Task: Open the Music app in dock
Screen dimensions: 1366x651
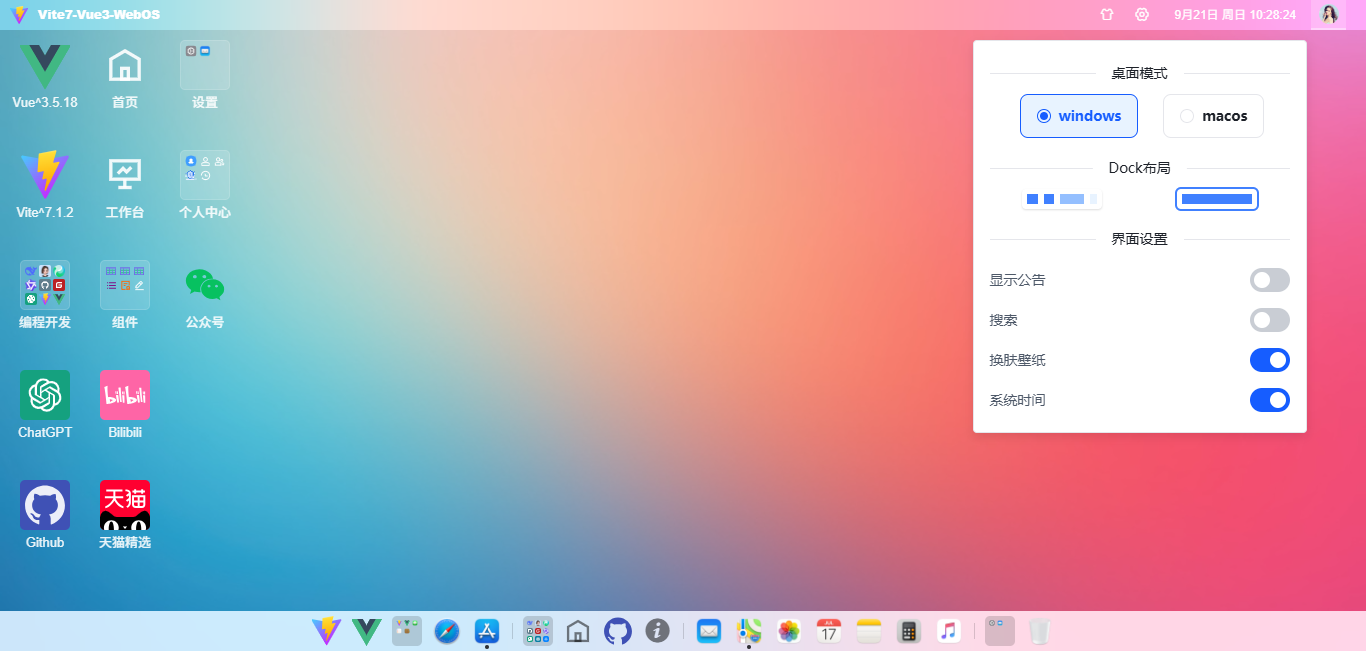Action: click(949, 631)
